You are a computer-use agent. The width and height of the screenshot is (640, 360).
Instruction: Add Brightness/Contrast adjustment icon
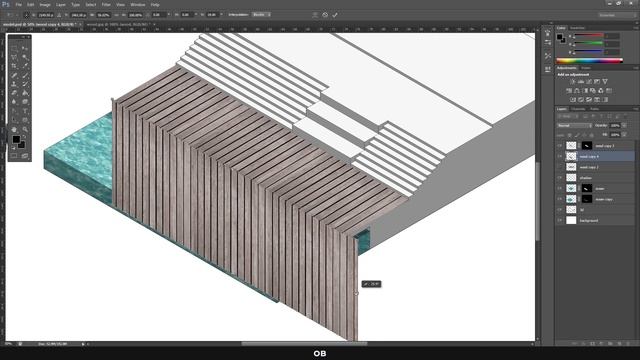(x=572, y=82)
